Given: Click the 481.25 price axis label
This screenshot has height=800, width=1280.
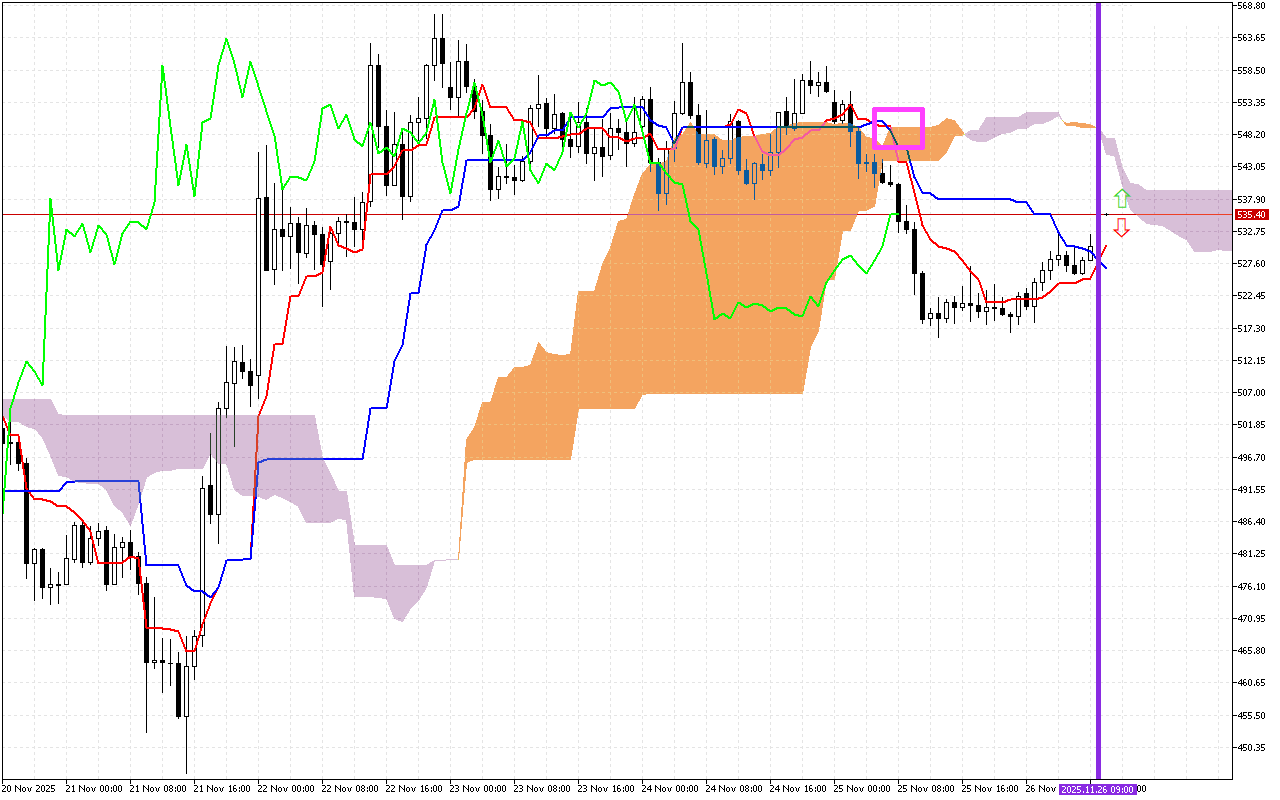Looking at the screenshot, I should (1251, 554).
